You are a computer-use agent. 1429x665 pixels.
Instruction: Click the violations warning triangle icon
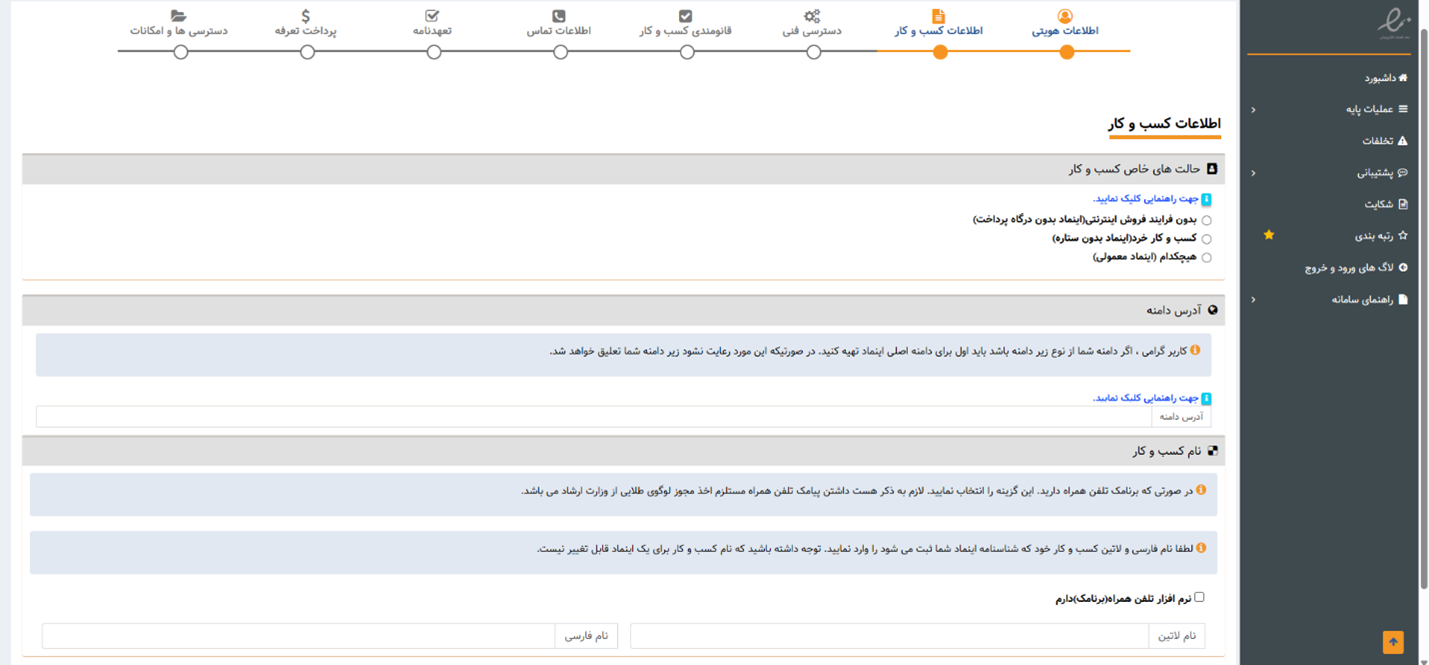coord(1402,141)
